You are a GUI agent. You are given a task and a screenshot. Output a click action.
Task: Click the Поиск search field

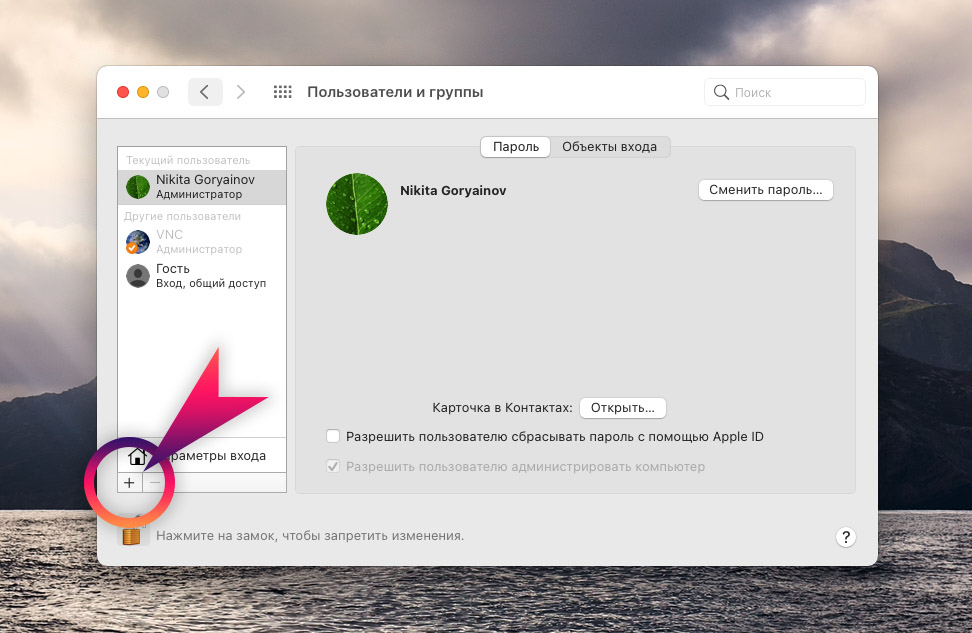785,92
